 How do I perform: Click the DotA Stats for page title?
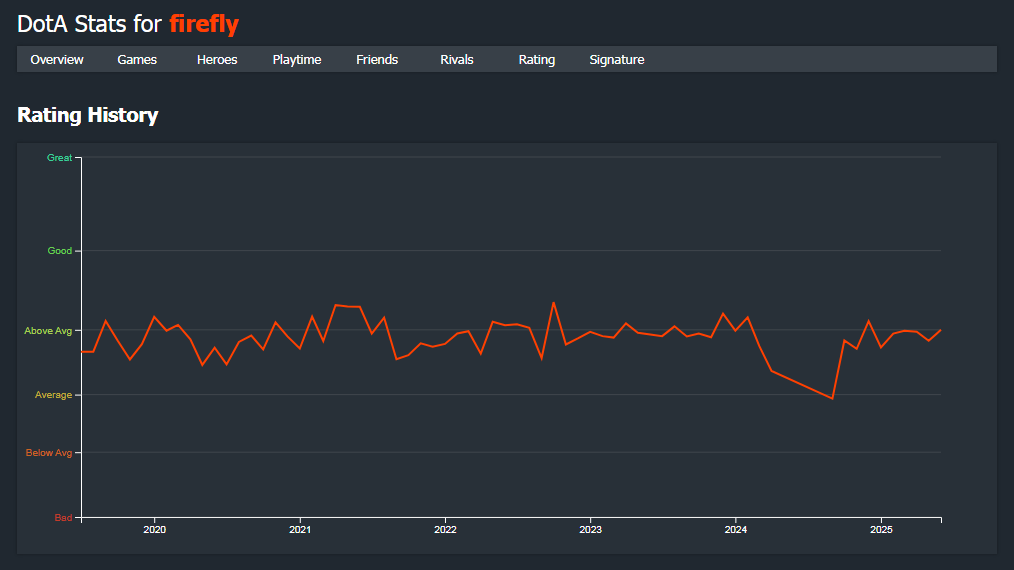(x=89, y=24)
